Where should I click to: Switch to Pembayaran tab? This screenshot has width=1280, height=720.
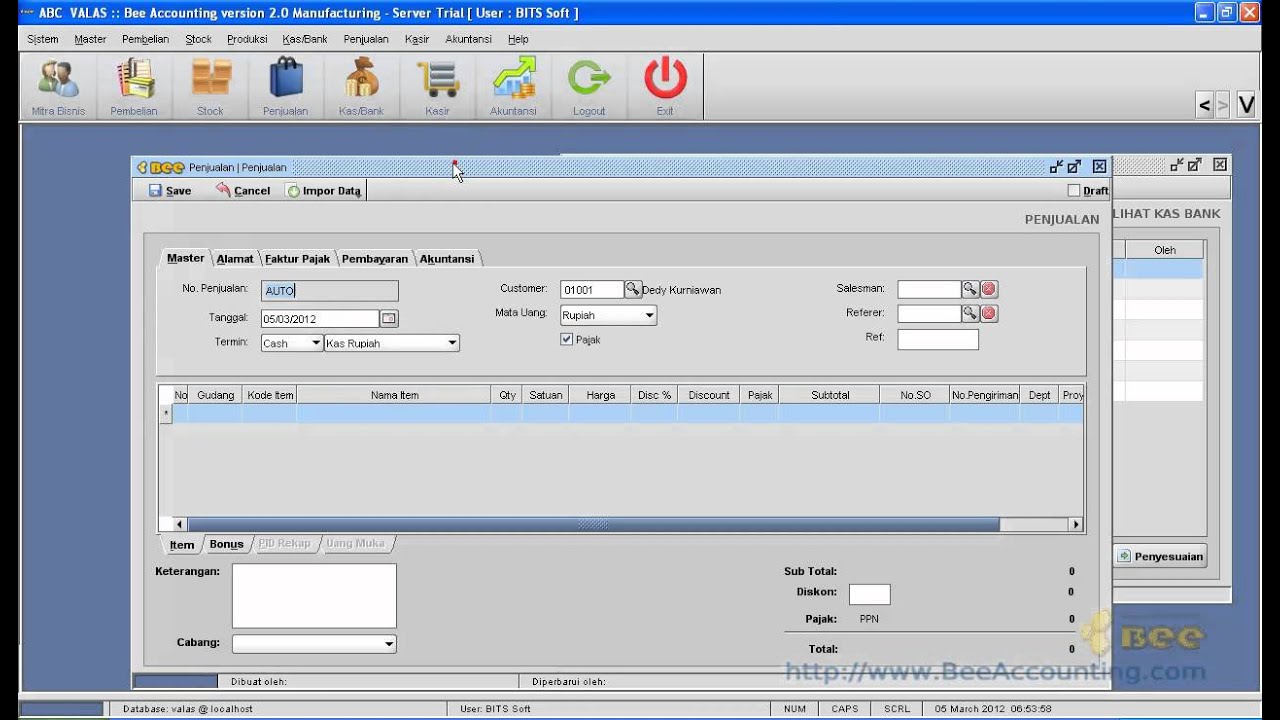(x=375, y=259)
